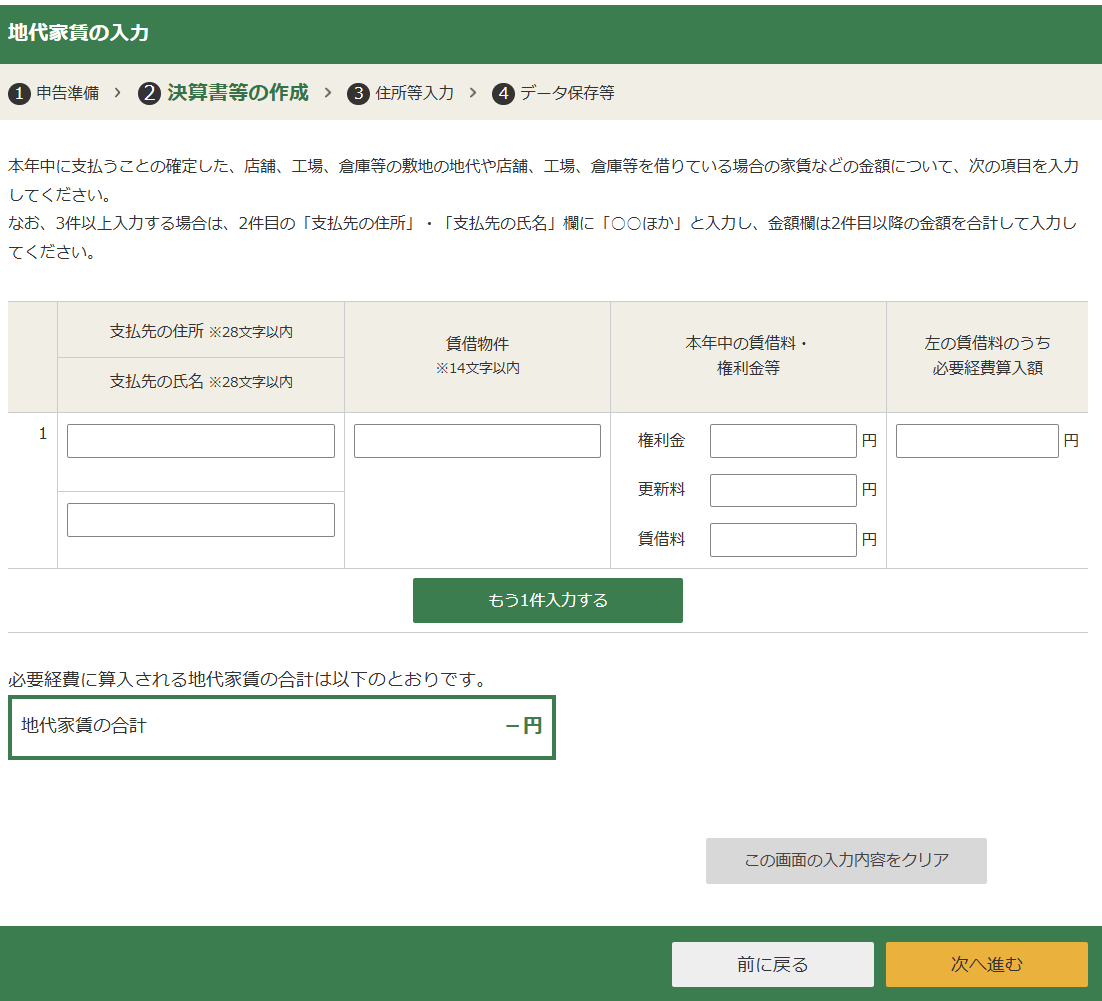The image size is (1102, 1001).
Task: Select the 更新料 amount field
Action: click(783, 490)
